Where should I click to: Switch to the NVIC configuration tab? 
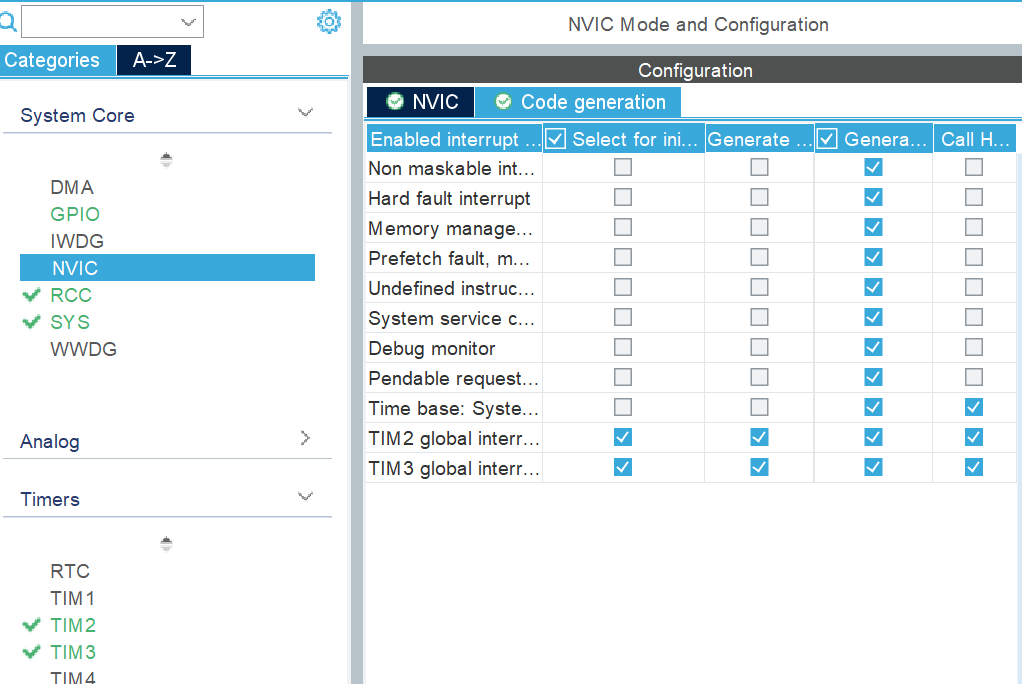pos(421,102)
